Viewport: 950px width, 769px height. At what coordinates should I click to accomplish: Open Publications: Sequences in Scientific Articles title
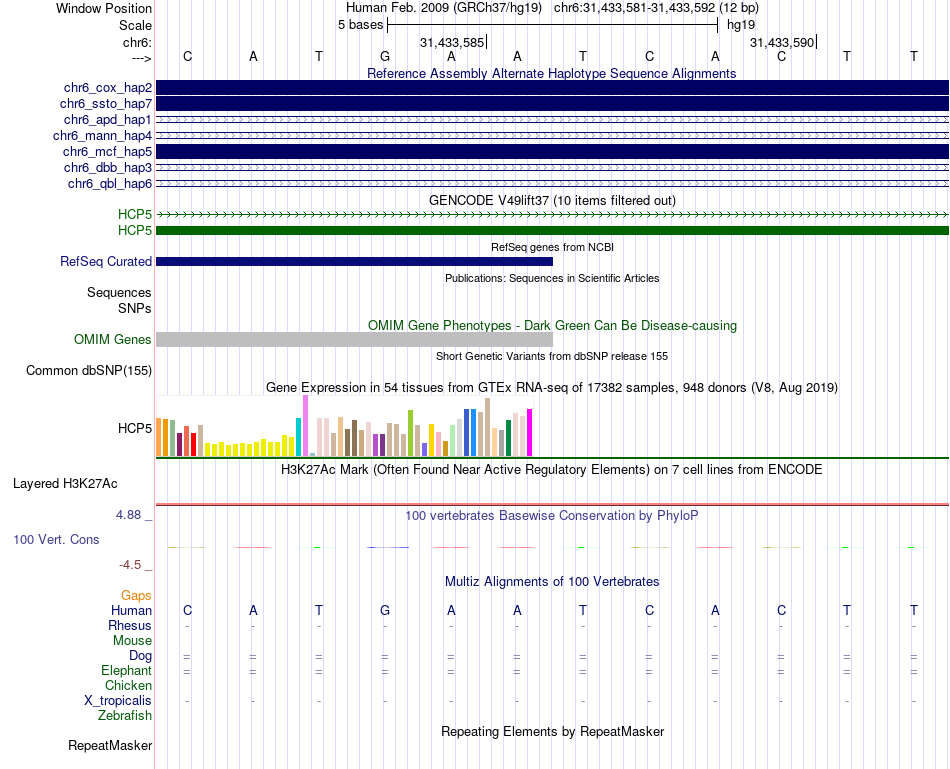552,278
